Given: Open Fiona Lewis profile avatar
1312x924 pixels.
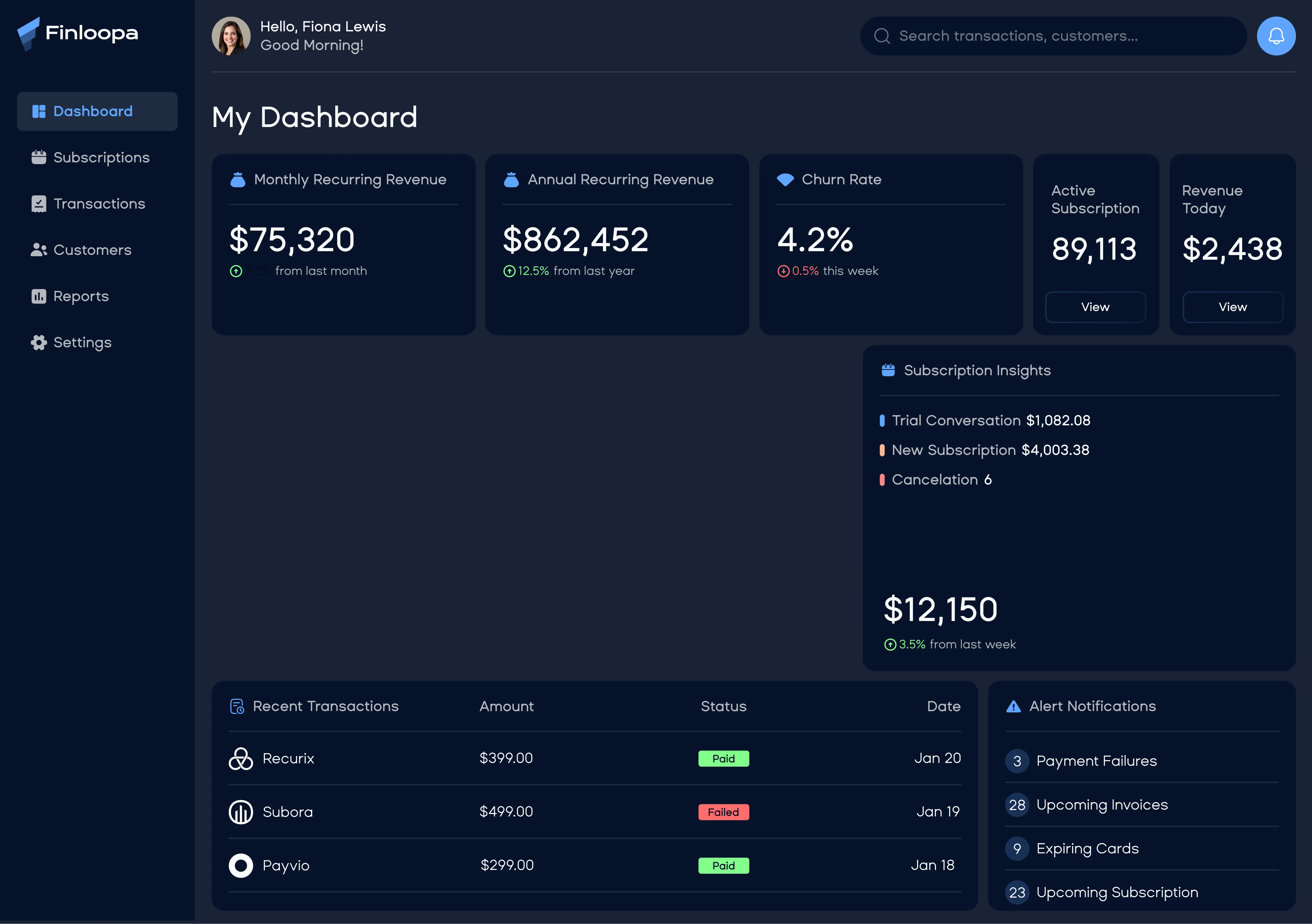Looking at the screenshot, I should (x=231, y=36).
